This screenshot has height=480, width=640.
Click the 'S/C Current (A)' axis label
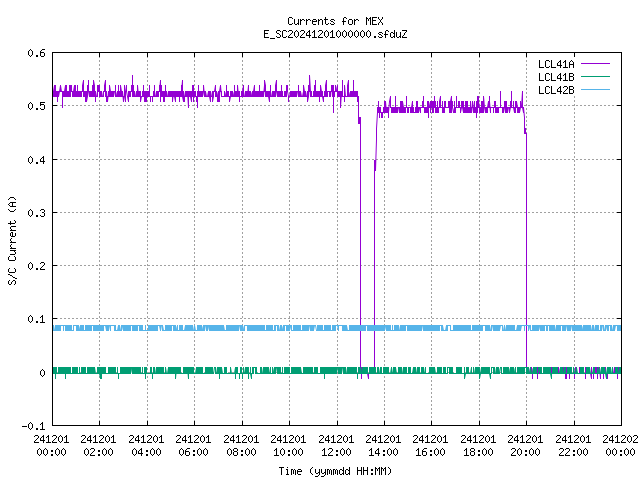pyautogui.click(x=13, y=240)
